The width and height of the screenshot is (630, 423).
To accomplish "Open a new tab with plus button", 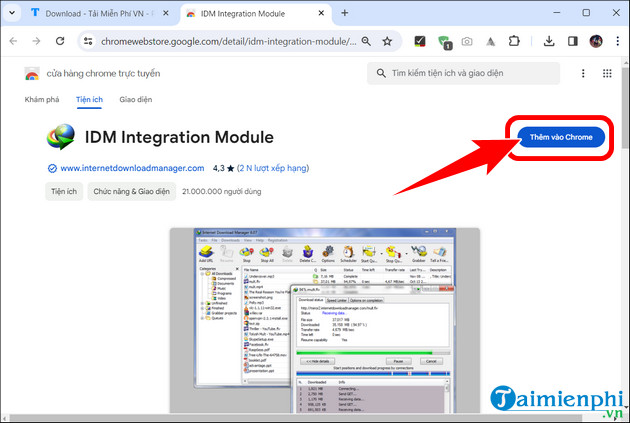I will pyautogui.click(x=344, y=13).
